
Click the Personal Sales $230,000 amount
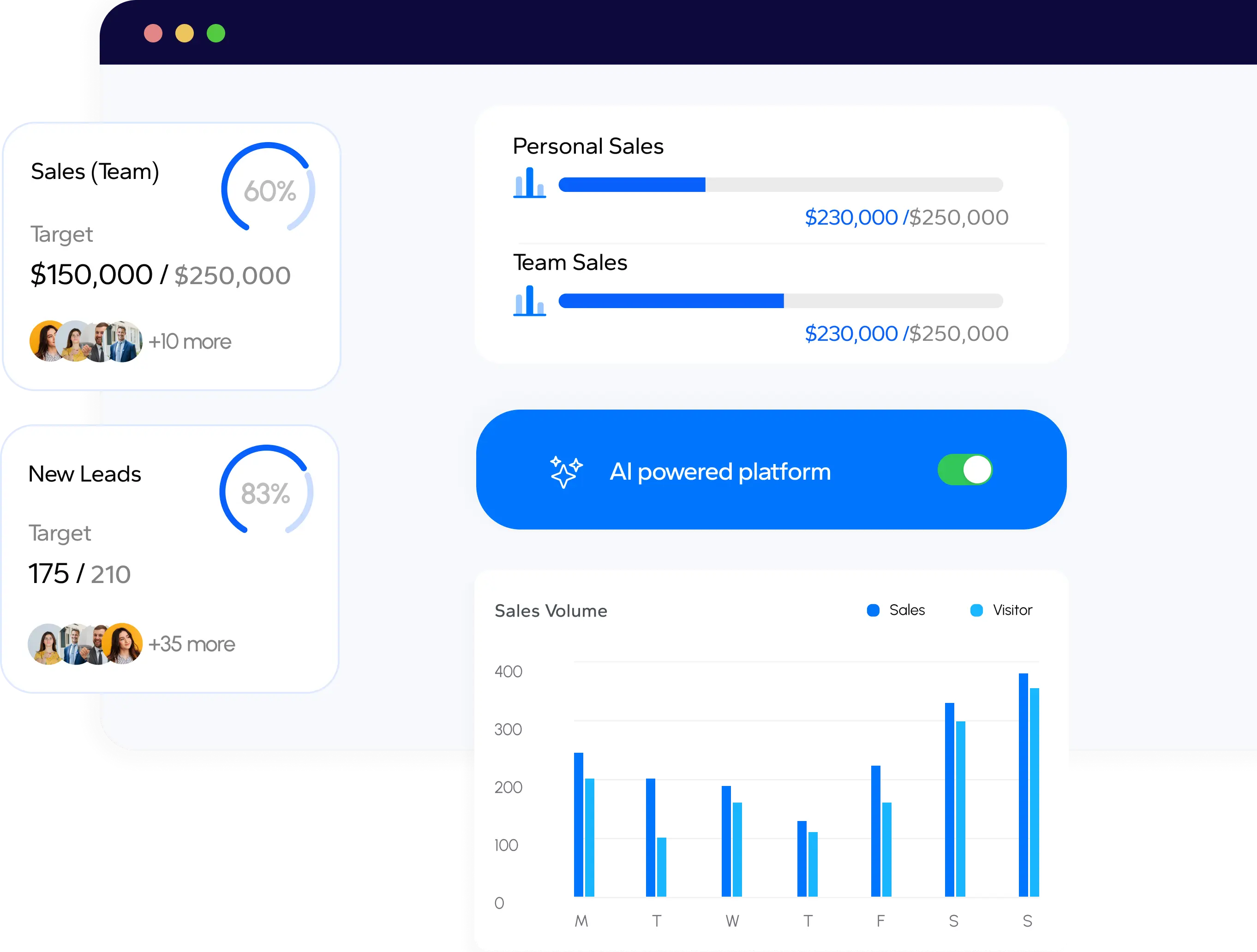tap(851, 218)
